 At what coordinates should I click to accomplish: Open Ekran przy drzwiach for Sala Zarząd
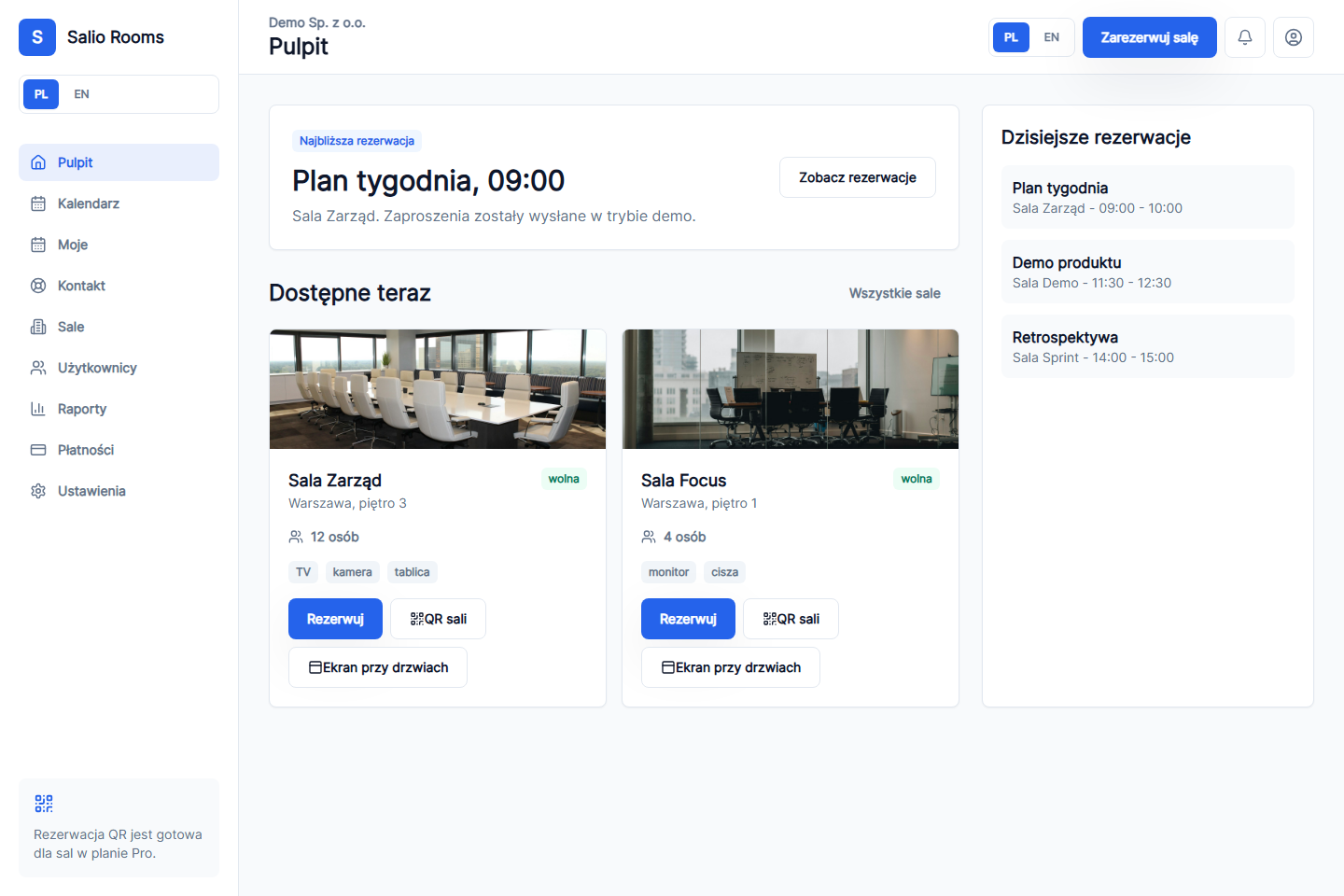coord(378,667)
